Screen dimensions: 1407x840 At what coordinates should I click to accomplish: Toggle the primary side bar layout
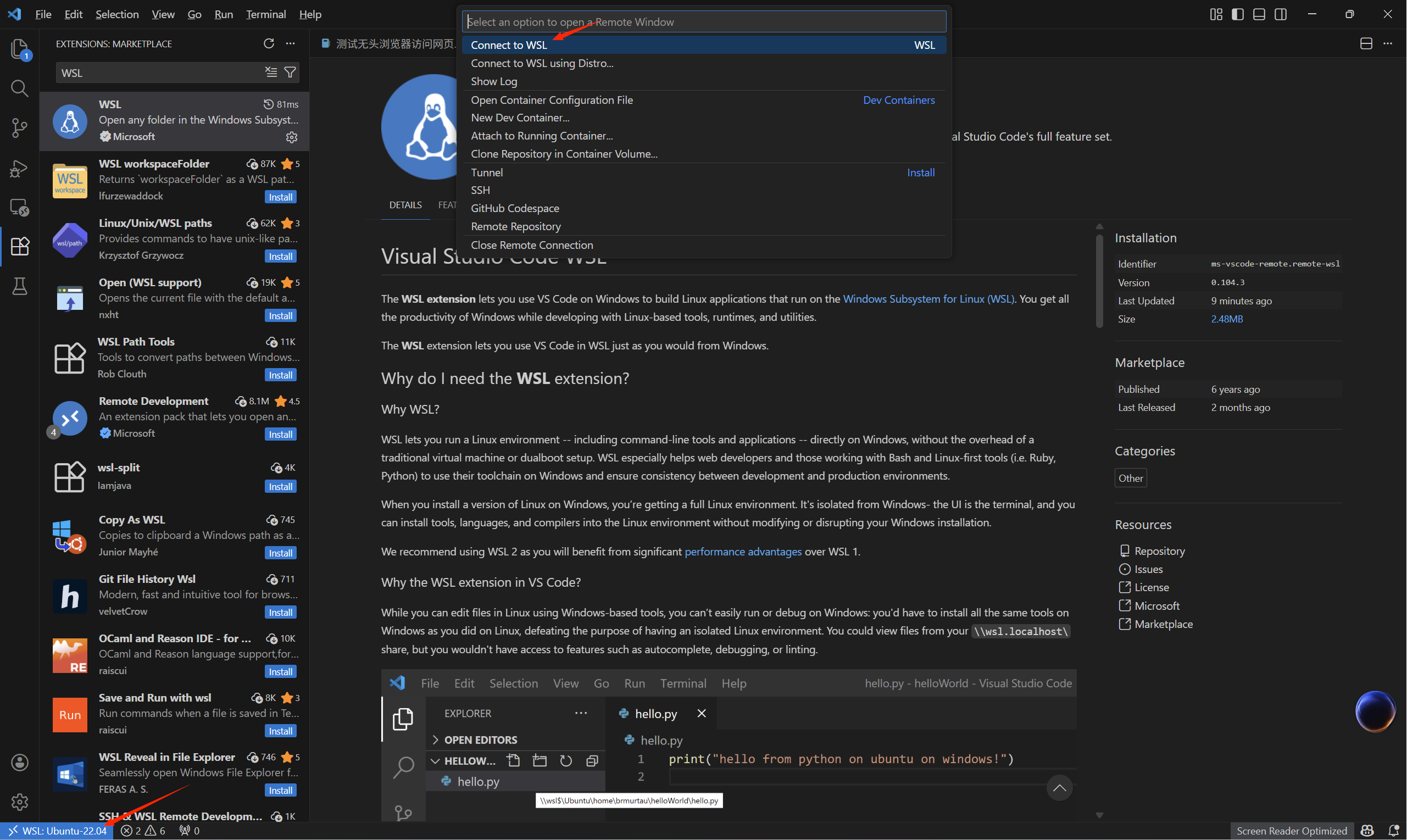click(1238, 14)
